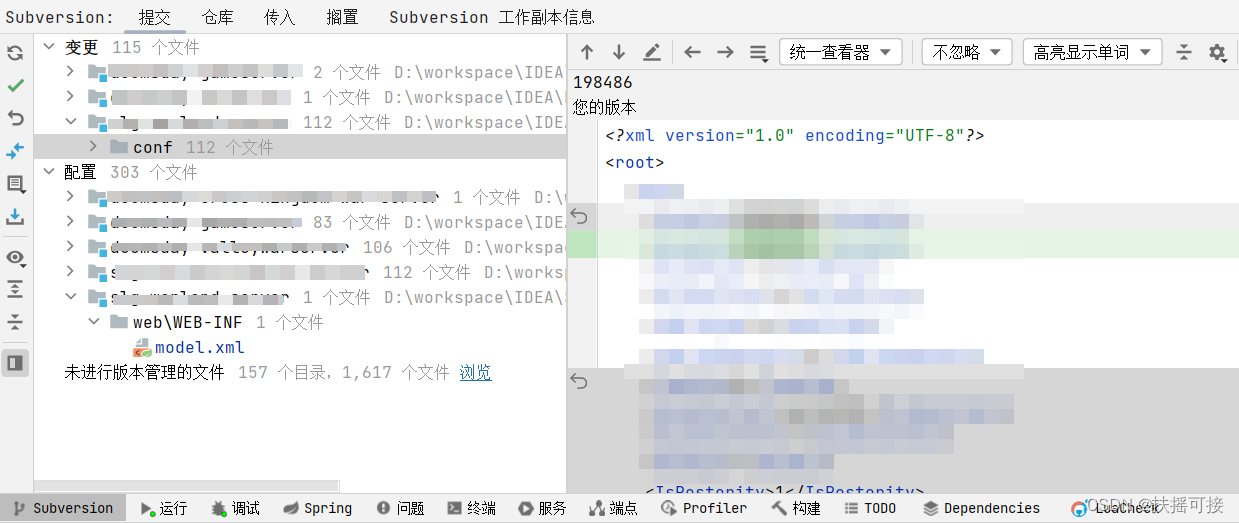
Task: Click the rollback (undo arrow) icon
Action: tap(15, 118)
